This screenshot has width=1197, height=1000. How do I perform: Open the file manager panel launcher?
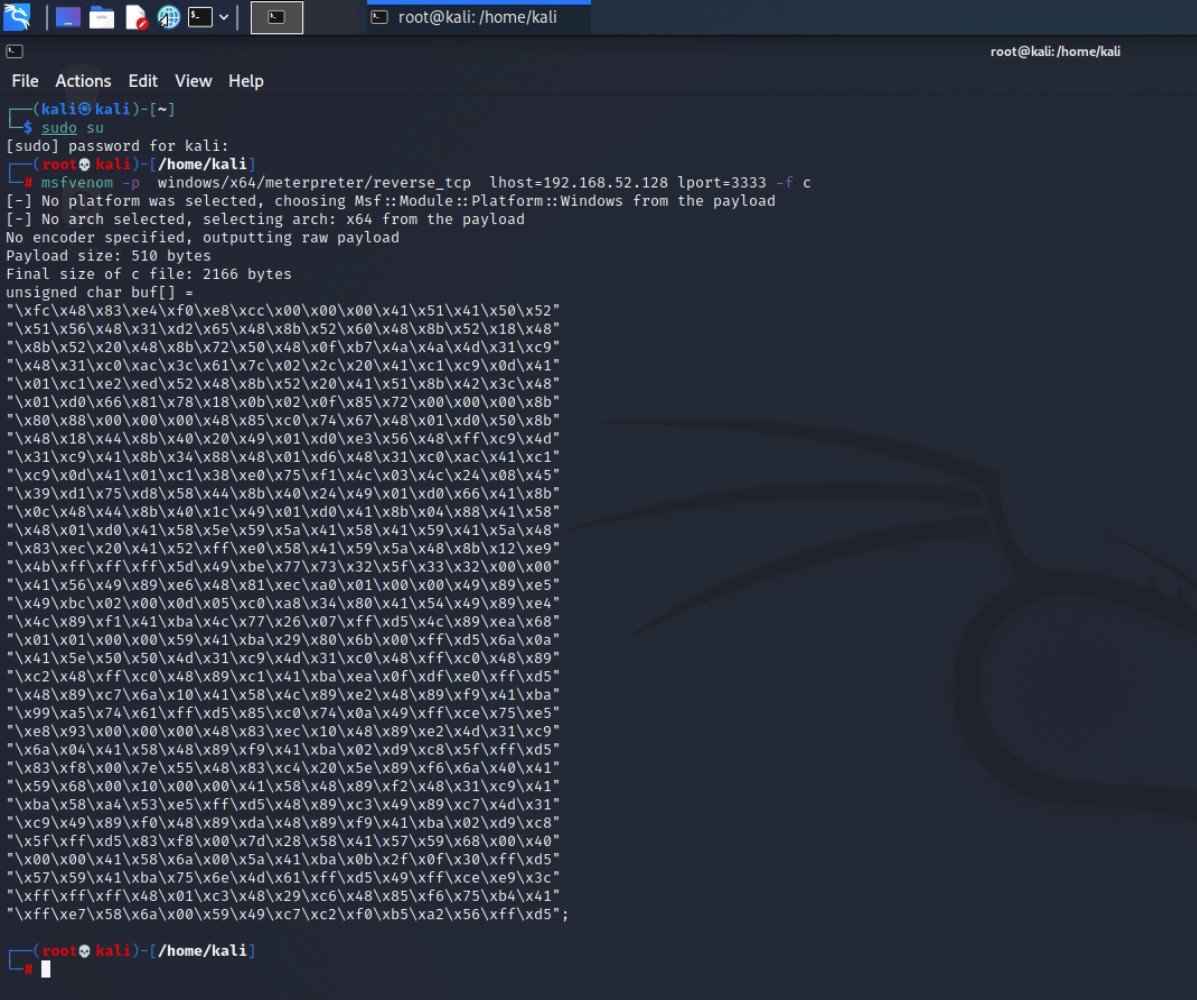coord(102,17)
